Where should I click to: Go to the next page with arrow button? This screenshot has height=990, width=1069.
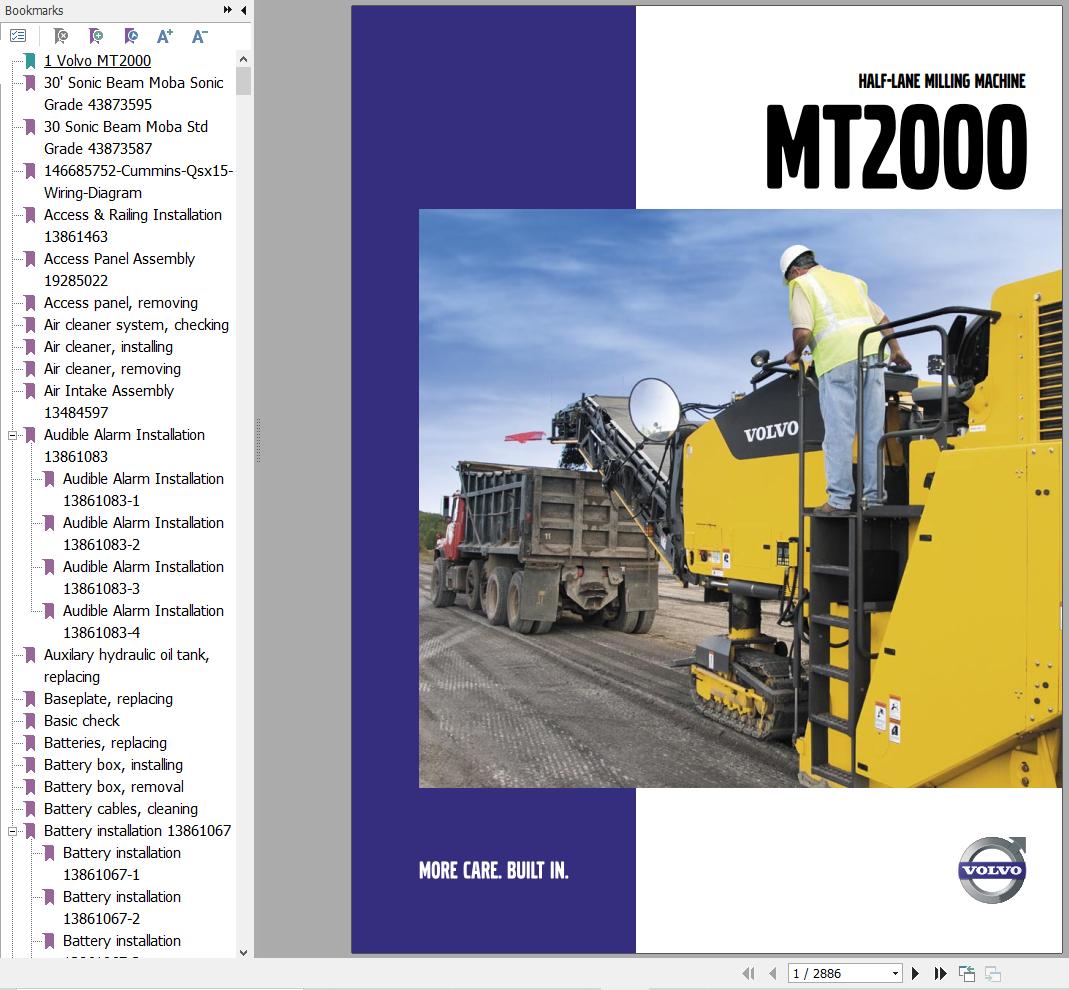coord(915,972)
